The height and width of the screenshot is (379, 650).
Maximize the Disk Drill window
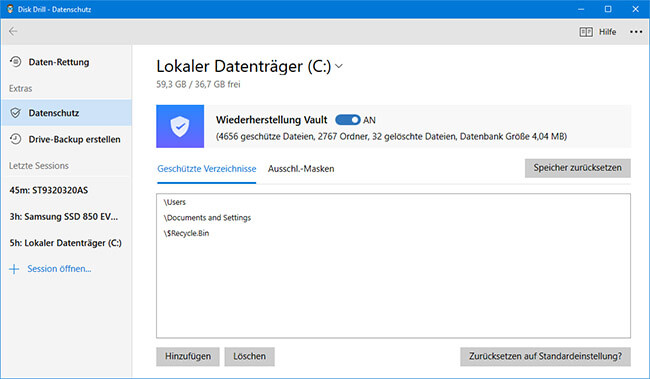pyautogui.click(x=608, y=9)
